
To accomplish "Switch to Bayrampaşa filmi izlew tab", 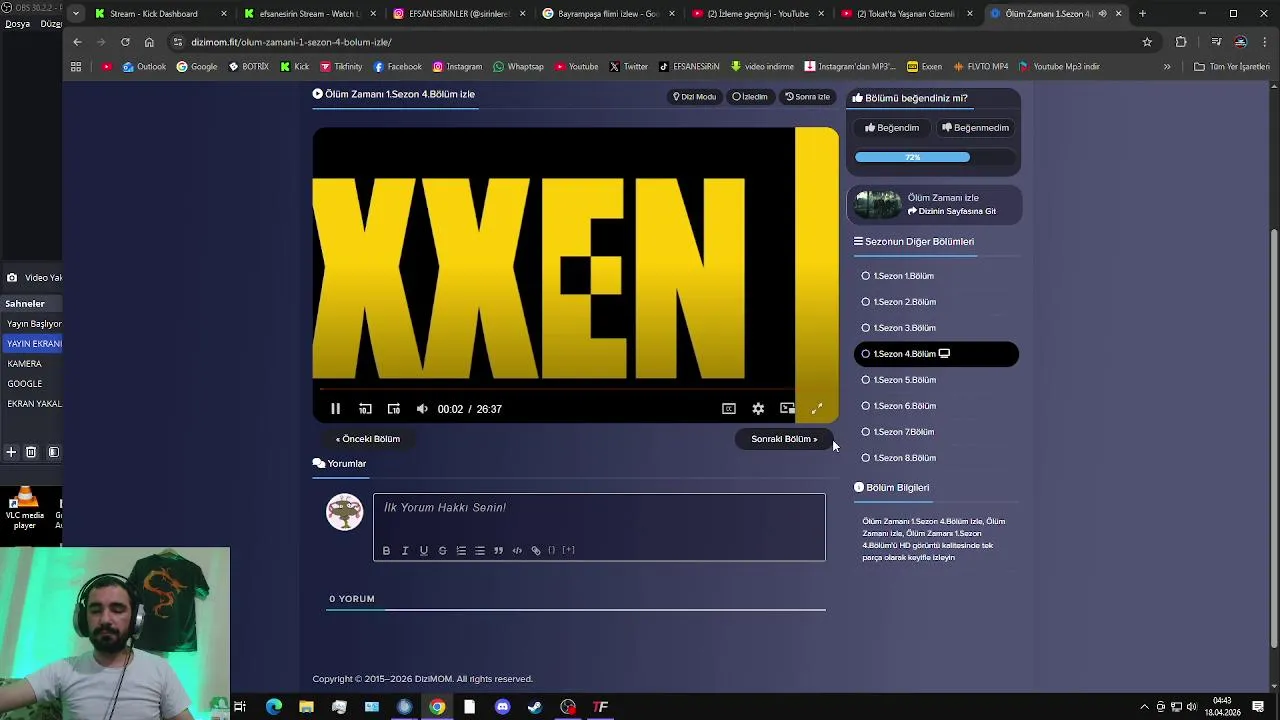I will pyautogui.click(x=608, y=14).
